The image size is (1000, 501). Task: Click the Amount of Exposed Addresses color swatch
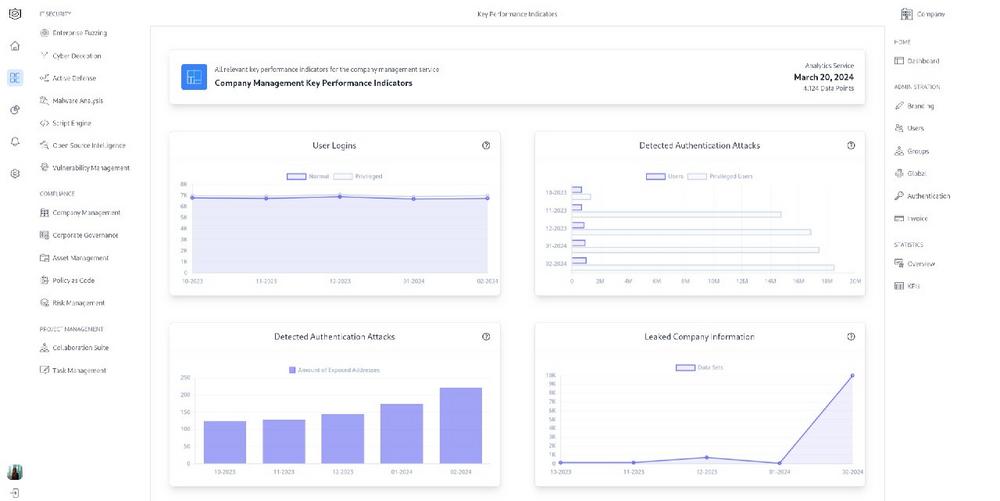tap(292, 370)
